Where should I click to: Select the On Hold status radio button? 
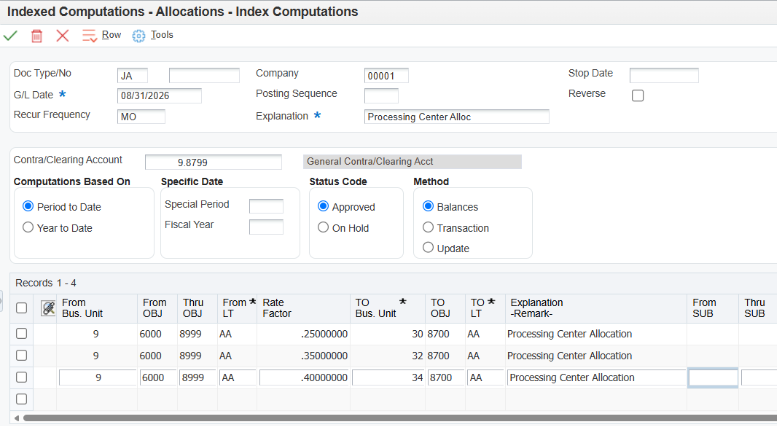[323, 227]
